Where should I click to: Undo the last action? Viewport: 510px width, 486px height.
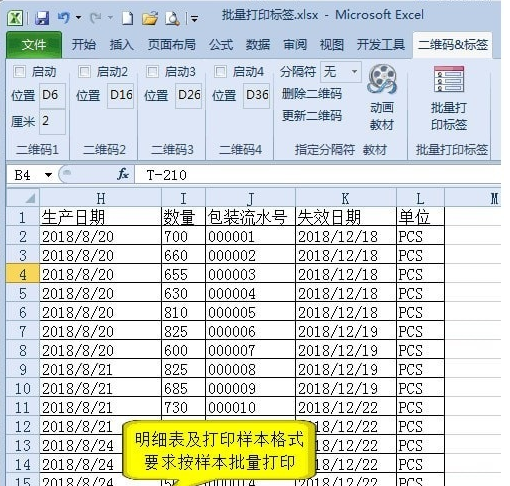tap(64, 18)
